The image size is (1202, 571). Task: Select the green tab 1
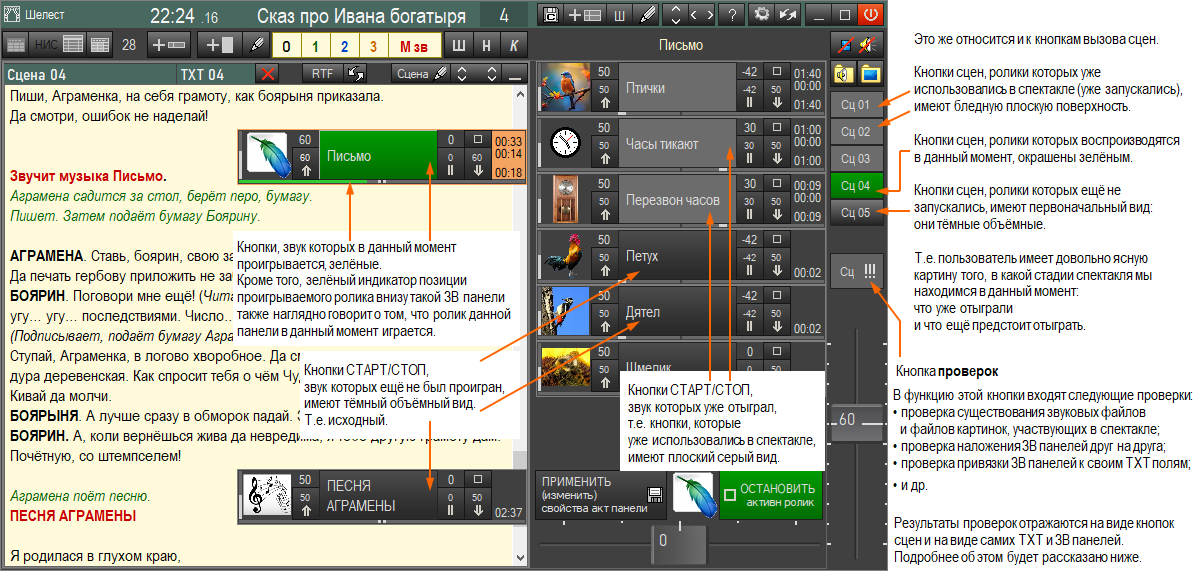pyautogui.click(x=315, y=45)
